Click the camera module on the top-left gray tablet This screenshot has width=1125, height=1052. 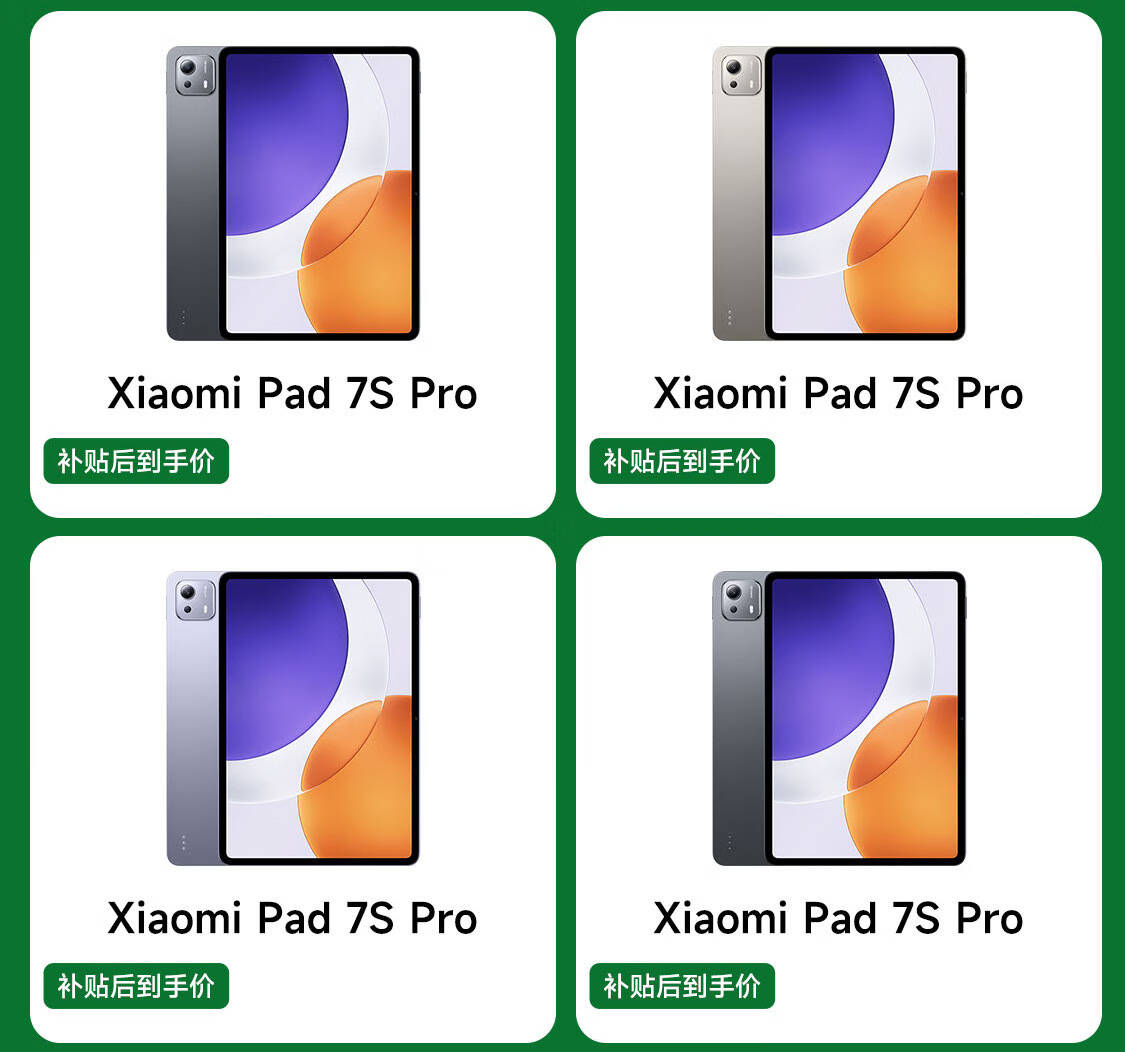pyautogui.click(x=195, y=75)
